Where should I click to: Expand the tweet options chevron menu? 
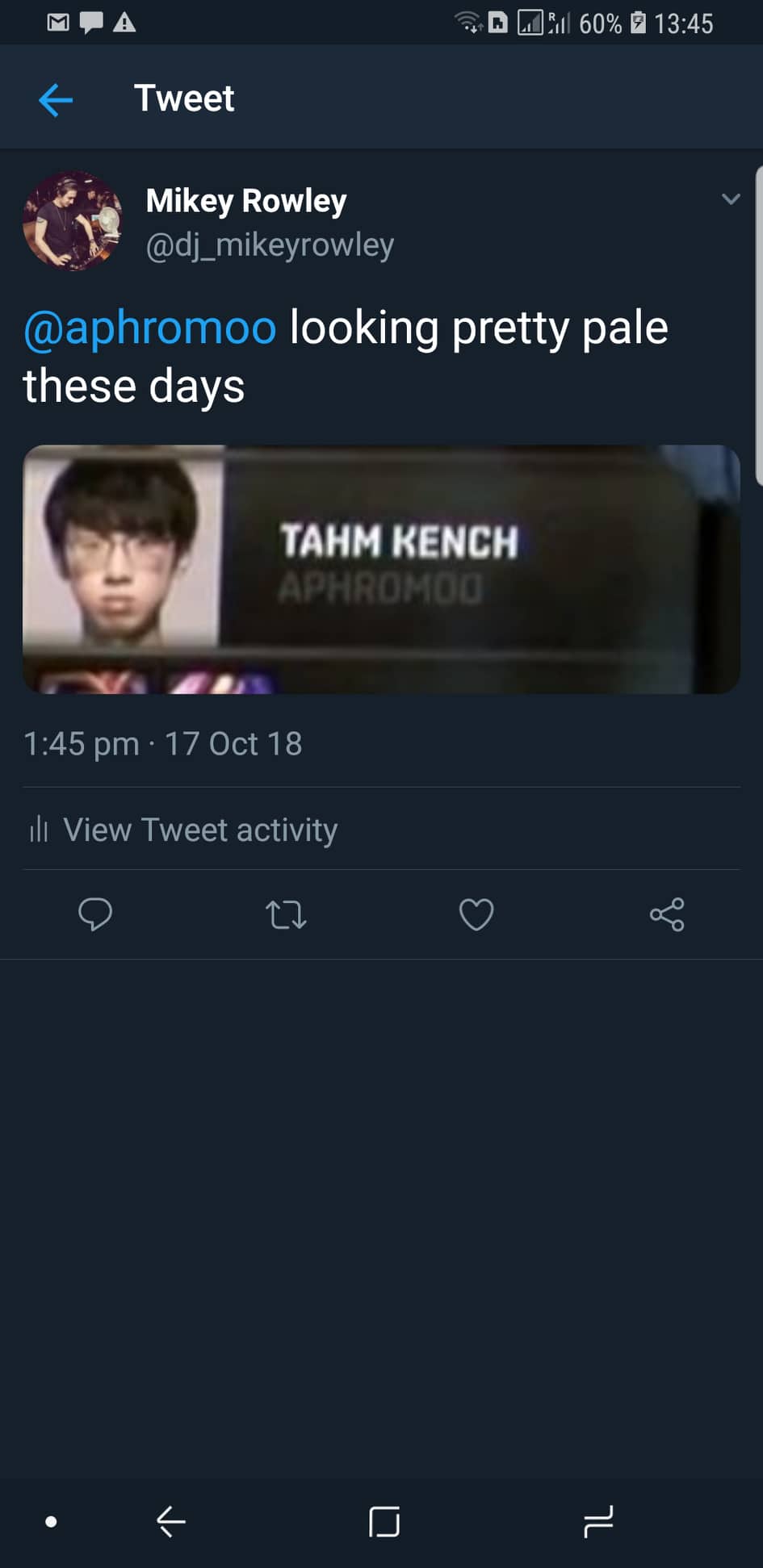click(731, 199)
